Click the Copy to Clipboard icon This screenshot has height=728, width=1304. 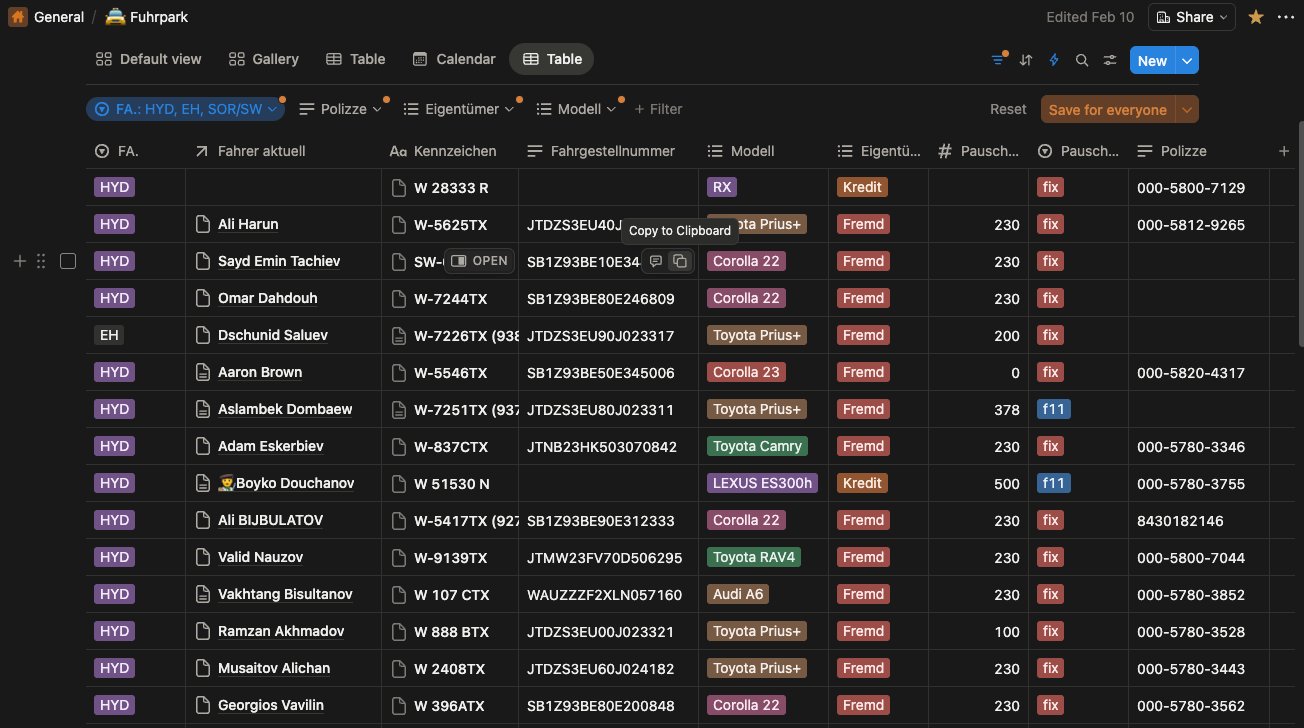click(679, 261)
